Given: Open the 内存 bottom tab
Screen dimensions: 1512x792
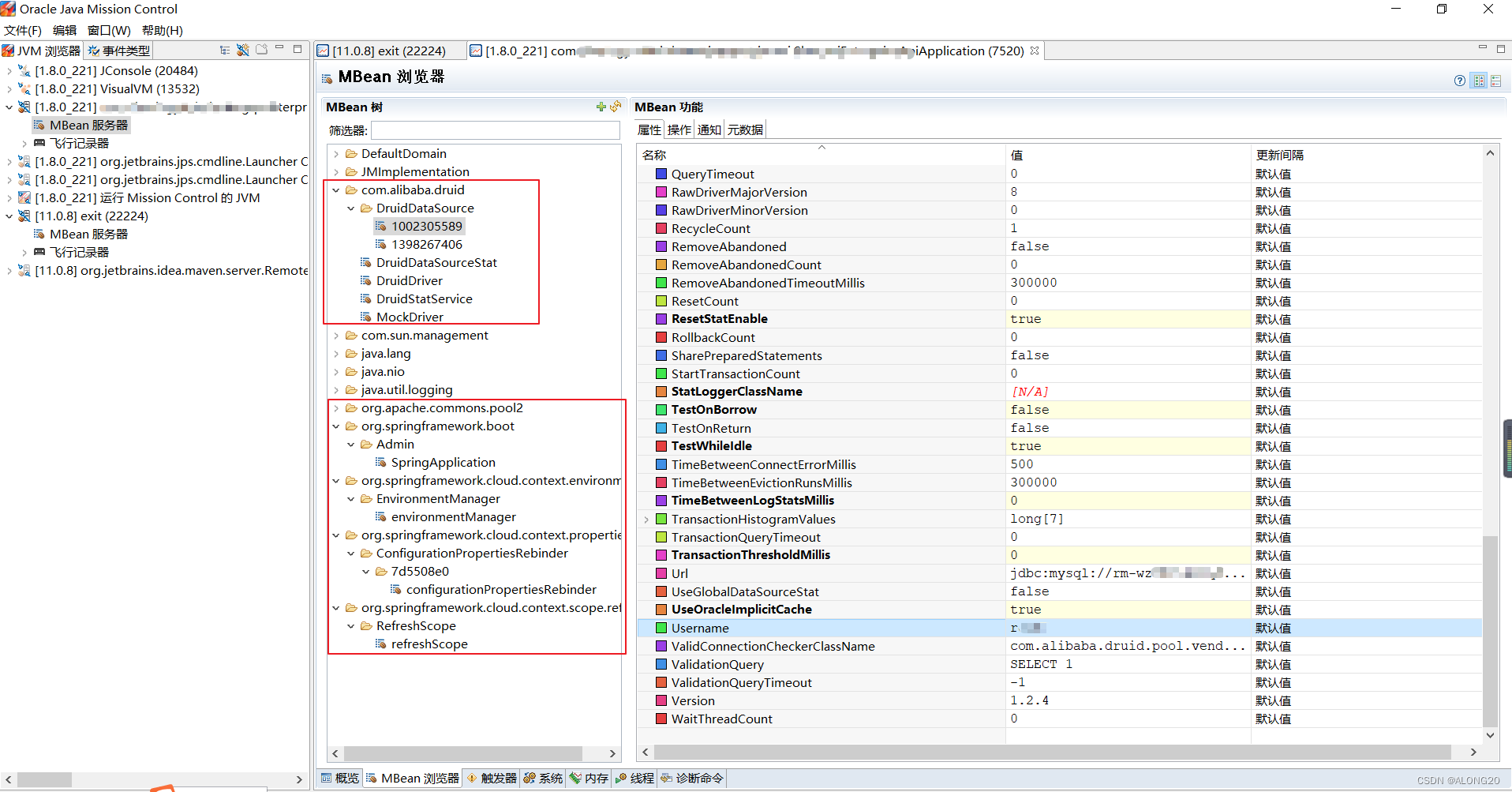Looking at the screenshot, I should (x=589, y=779).
